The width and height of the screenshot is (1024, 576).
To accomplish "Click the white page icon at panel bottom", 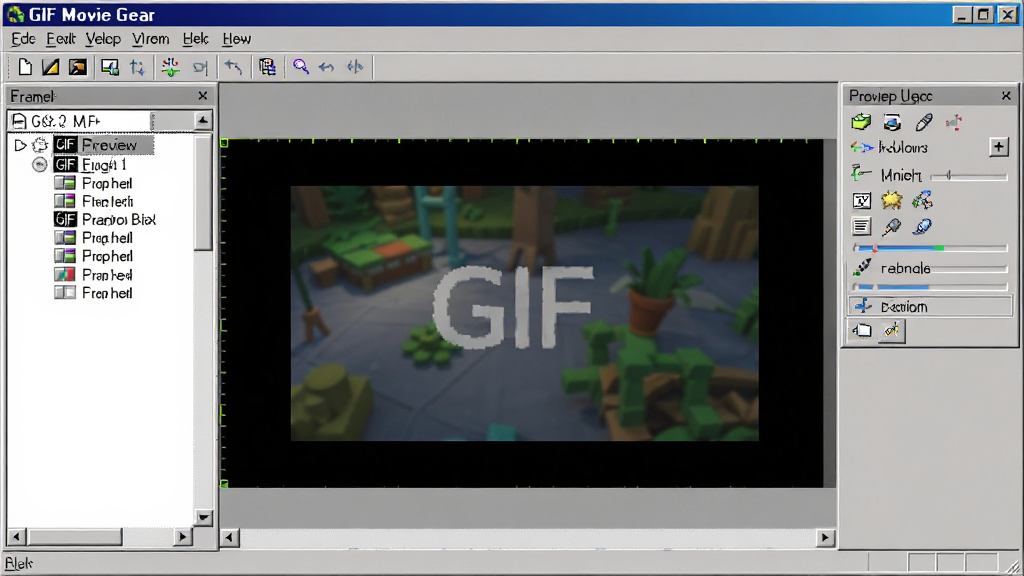I will pos(862,330).
